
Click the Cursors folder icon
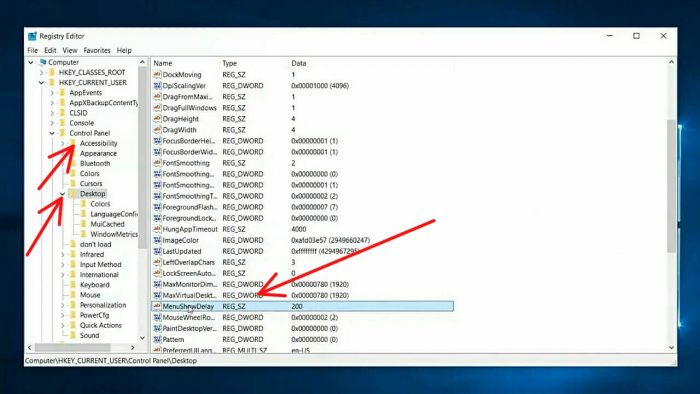click(x=73, y=184)
